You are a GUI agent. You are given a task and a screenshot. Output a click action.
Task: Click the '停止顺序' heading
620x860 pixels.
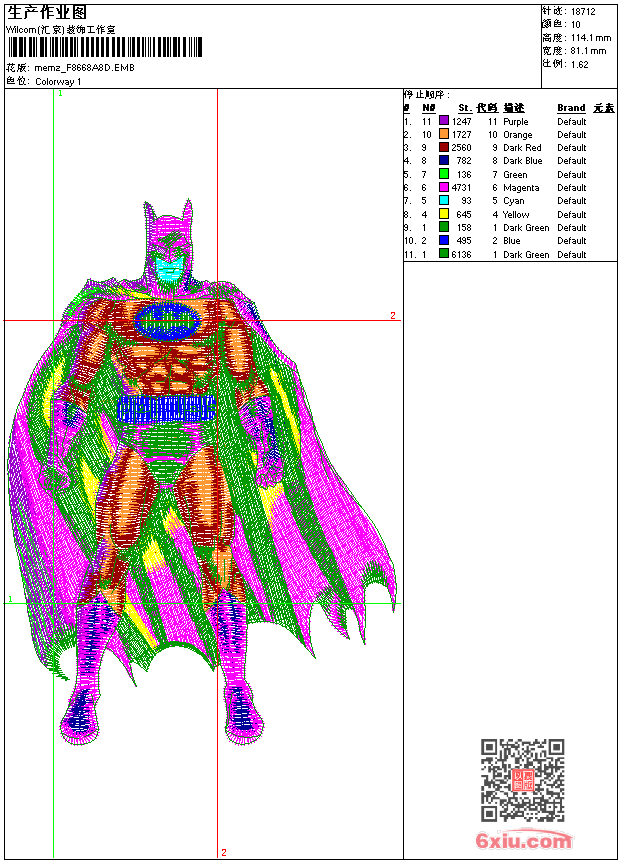(427, 94)
